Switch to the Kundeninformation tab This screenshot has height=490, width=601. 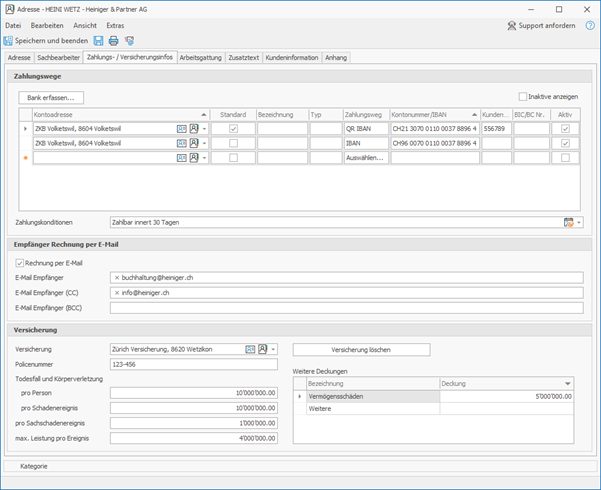(292, 58)
